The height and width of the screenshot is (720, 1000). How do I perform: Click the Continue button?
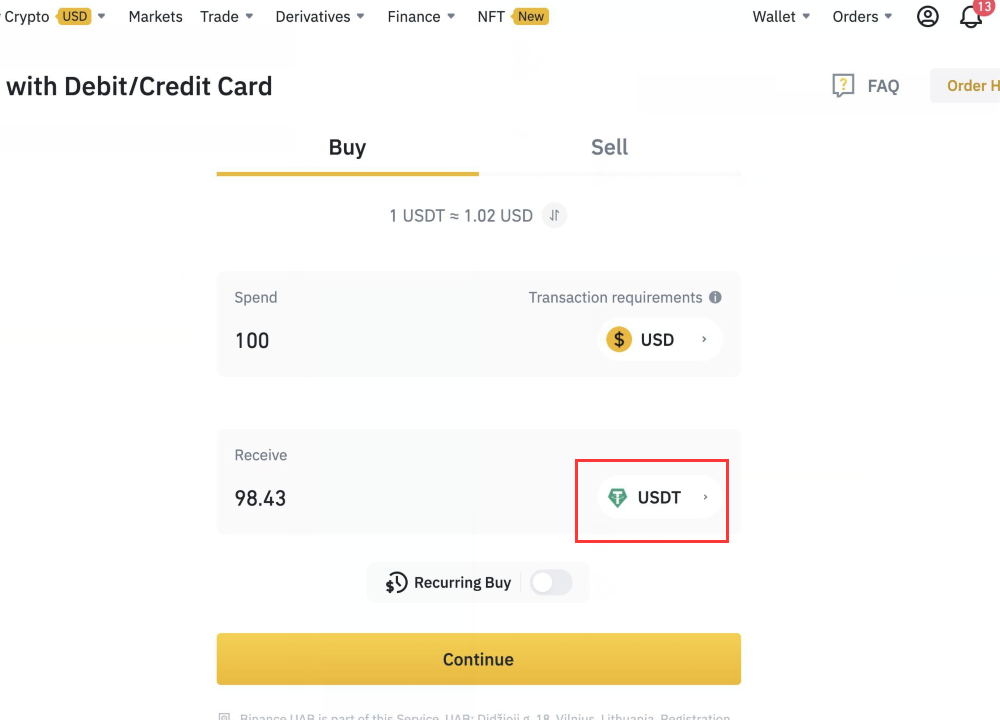coord(478,659)
